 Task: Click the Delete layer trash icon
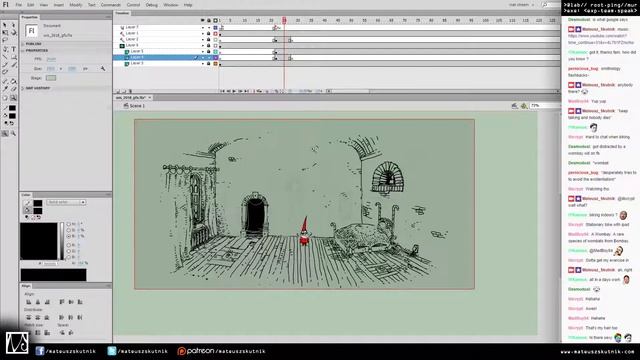click(131, 91)
